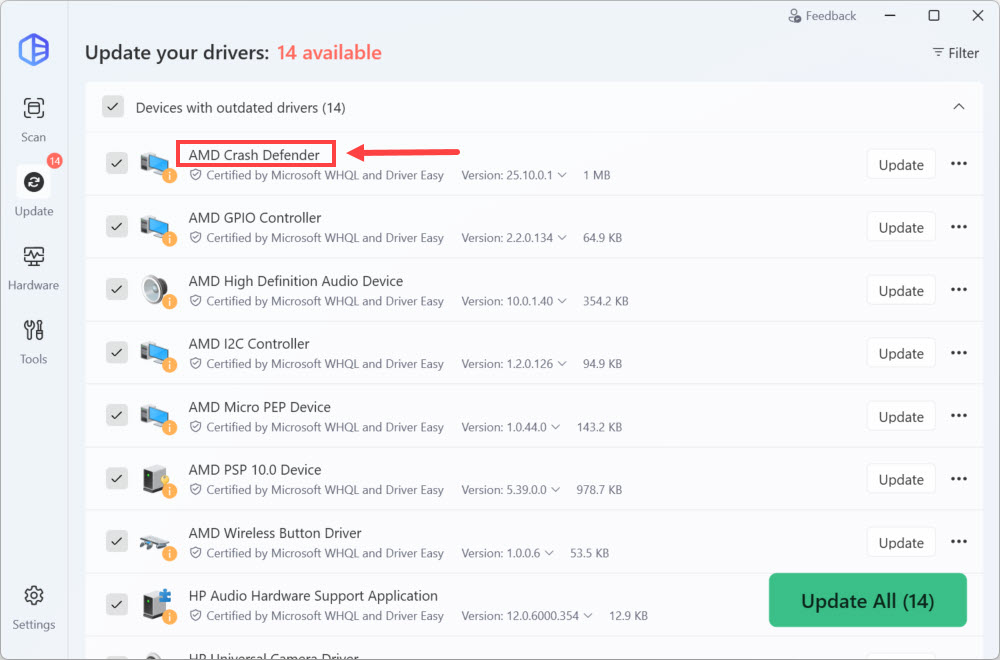Uncheck the AMD Crash Defender checkbox
The height and width of the screenshot is (660, 1000).
click(x=117, y=163)
